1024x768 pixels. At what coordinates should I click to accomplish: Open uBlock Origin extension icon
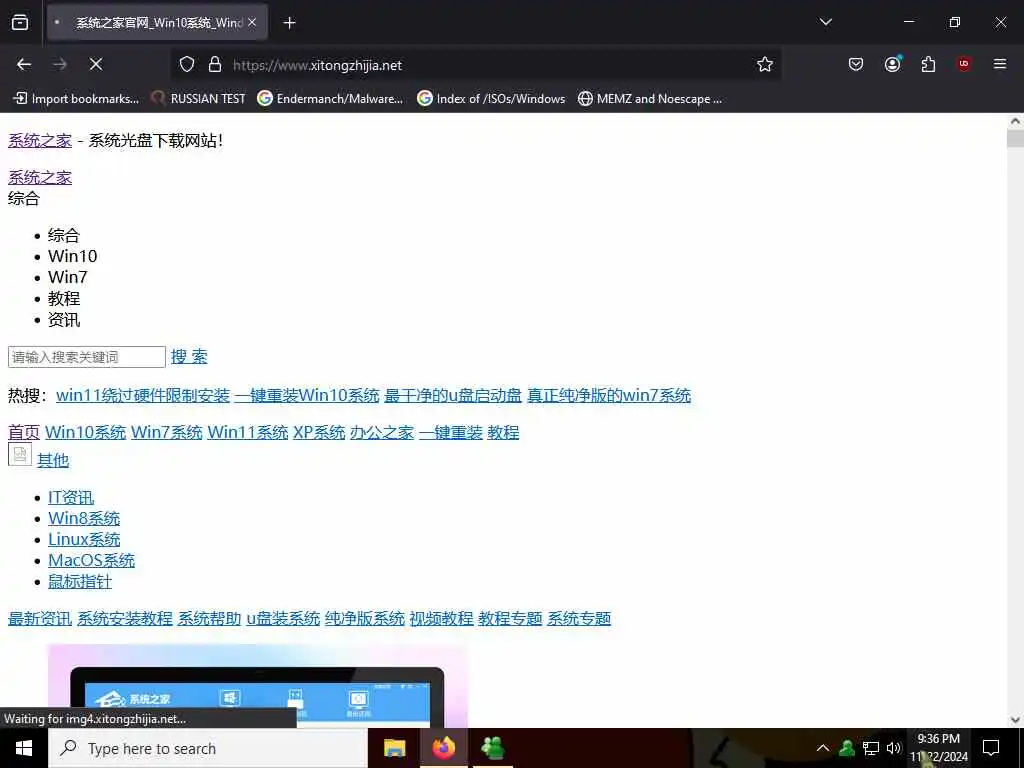click(964, 64)
